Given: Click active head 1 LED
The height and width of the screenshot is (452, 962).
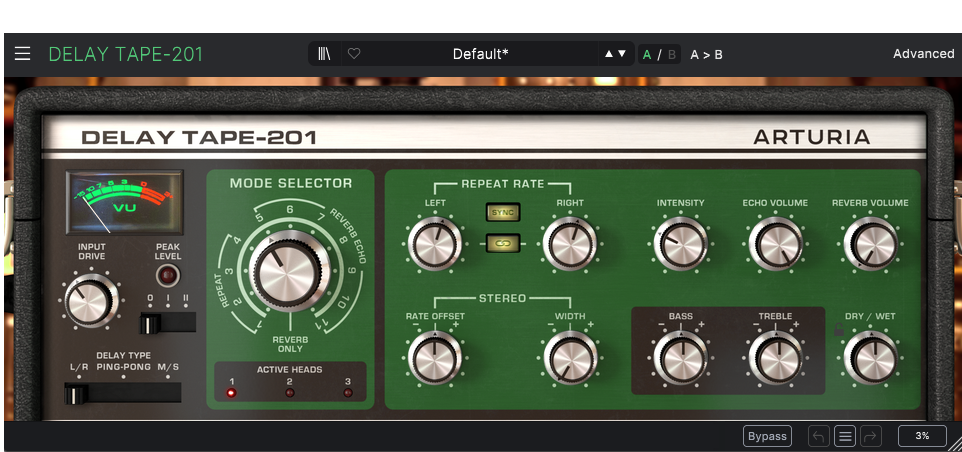Looking at the screenshot, I should click(x=231, y=393).
